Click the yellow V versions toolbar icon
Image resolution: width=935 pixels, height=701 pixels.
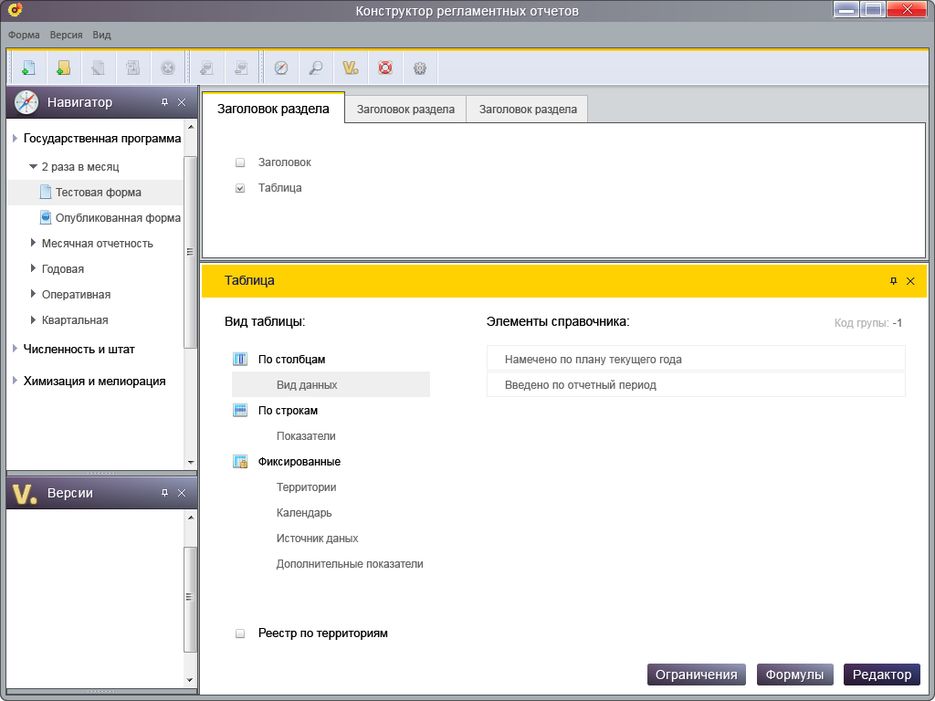351,67
